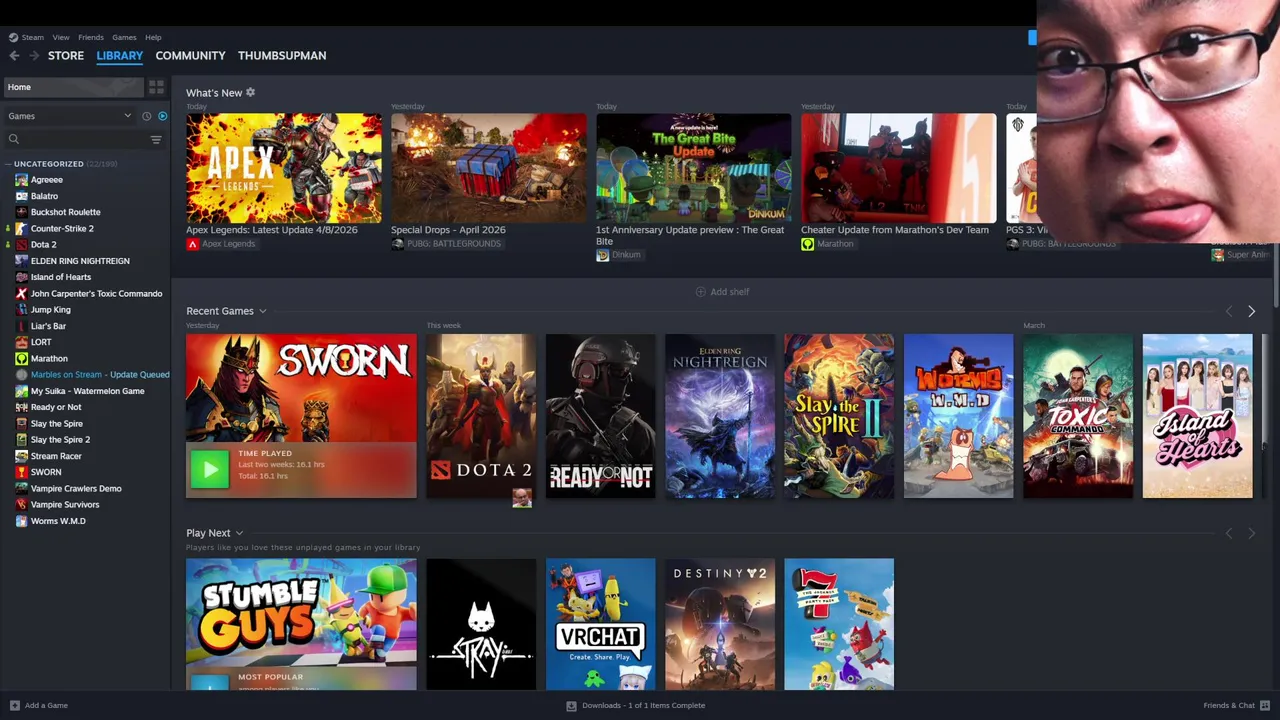The image size is (1280, 720).
Task: Open Counter-Strike 2 in the sidebar
Action: tap(62, 228)
